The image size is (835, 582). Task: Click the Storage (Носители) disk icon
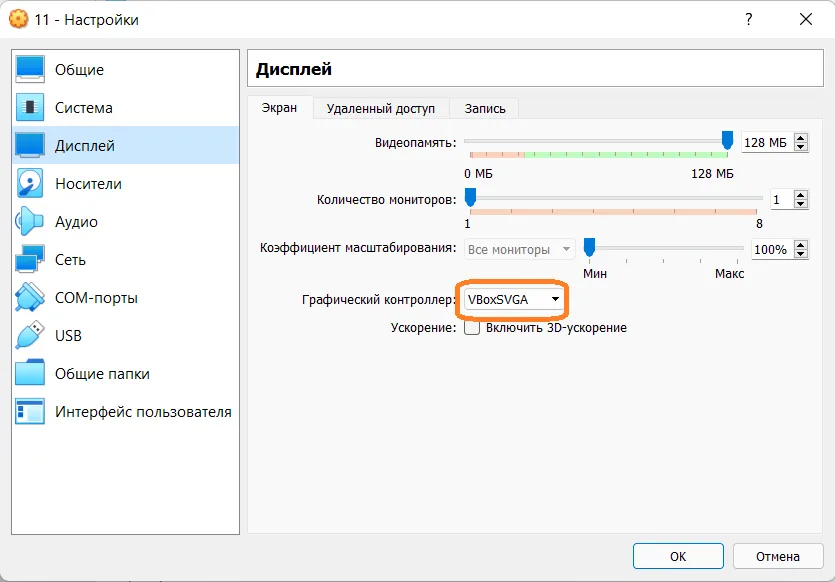pyautogui.click(x=30, y=183)
